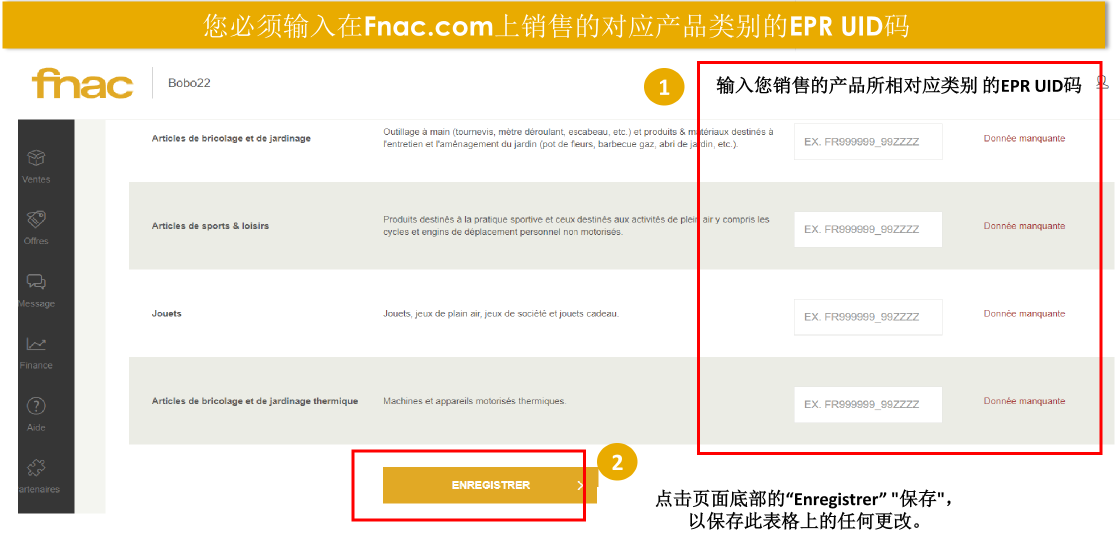The width and height of the screenshot is (1120, 548).
Task: Click the arrow on the ENREGISTRER button
Action: click(580, 485)
